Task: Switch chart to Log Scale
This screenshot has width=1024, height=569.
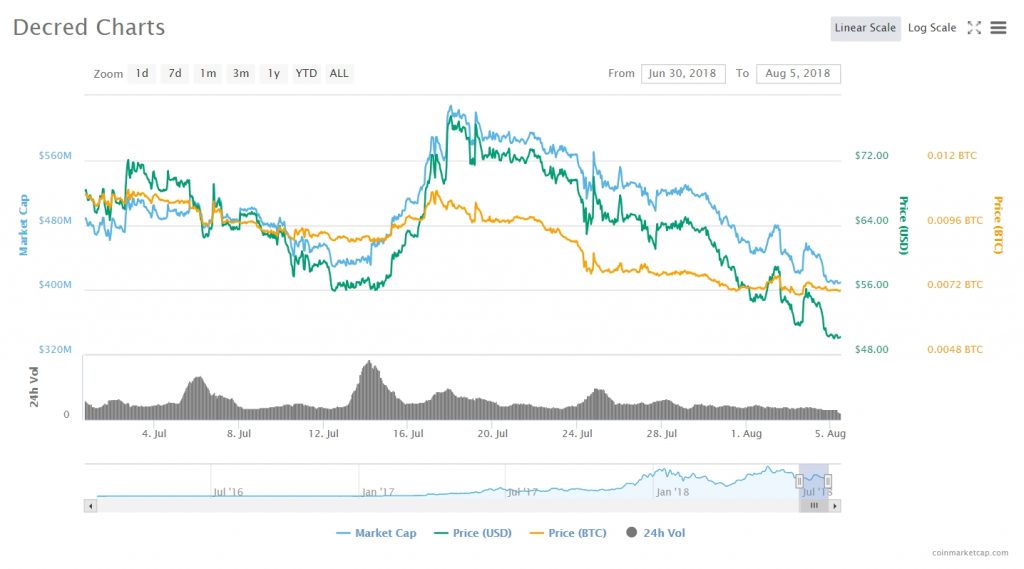Action: point(932,28)
